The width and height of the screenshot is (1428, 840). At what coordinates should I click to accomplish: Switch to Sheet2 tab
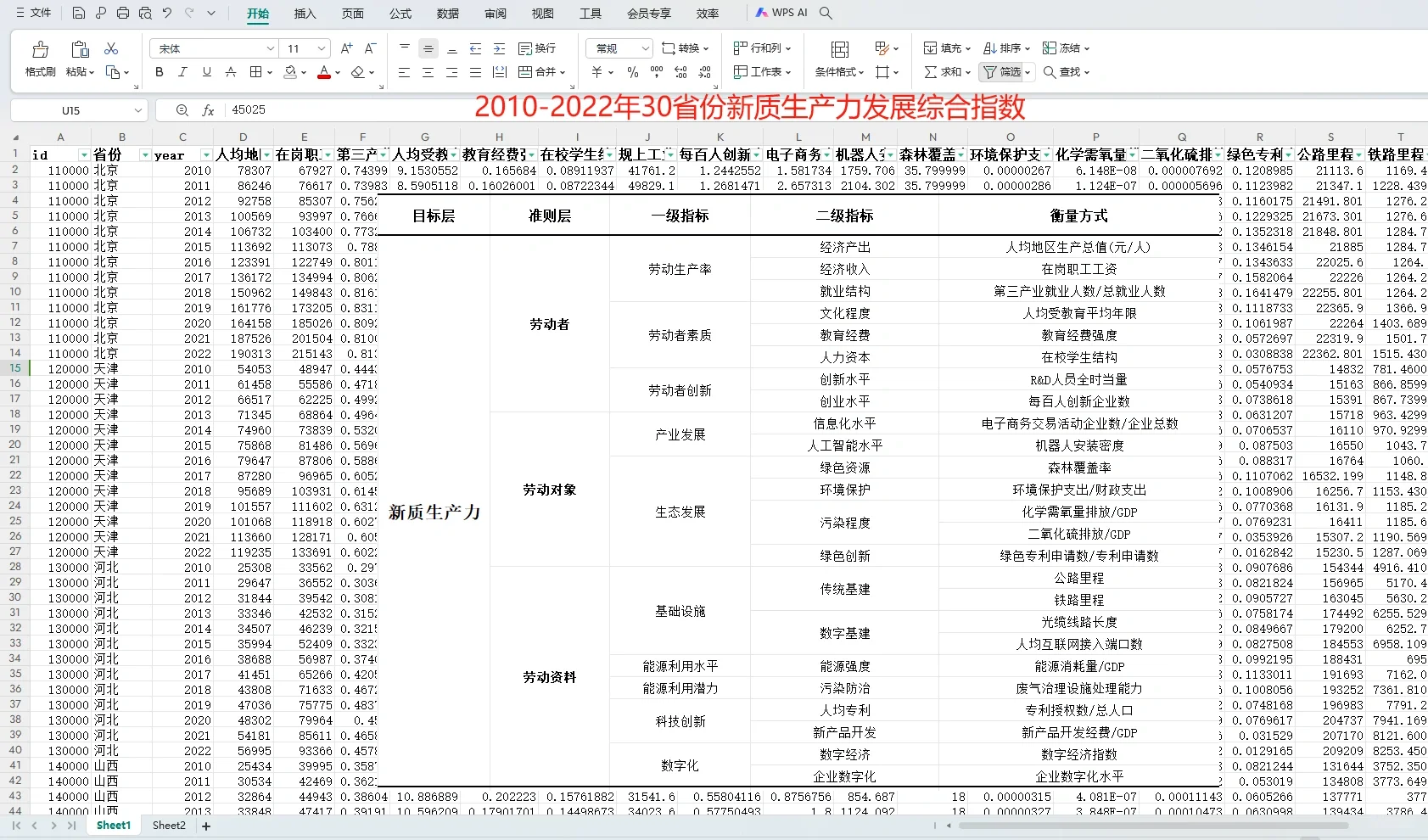tap(169, 826)
